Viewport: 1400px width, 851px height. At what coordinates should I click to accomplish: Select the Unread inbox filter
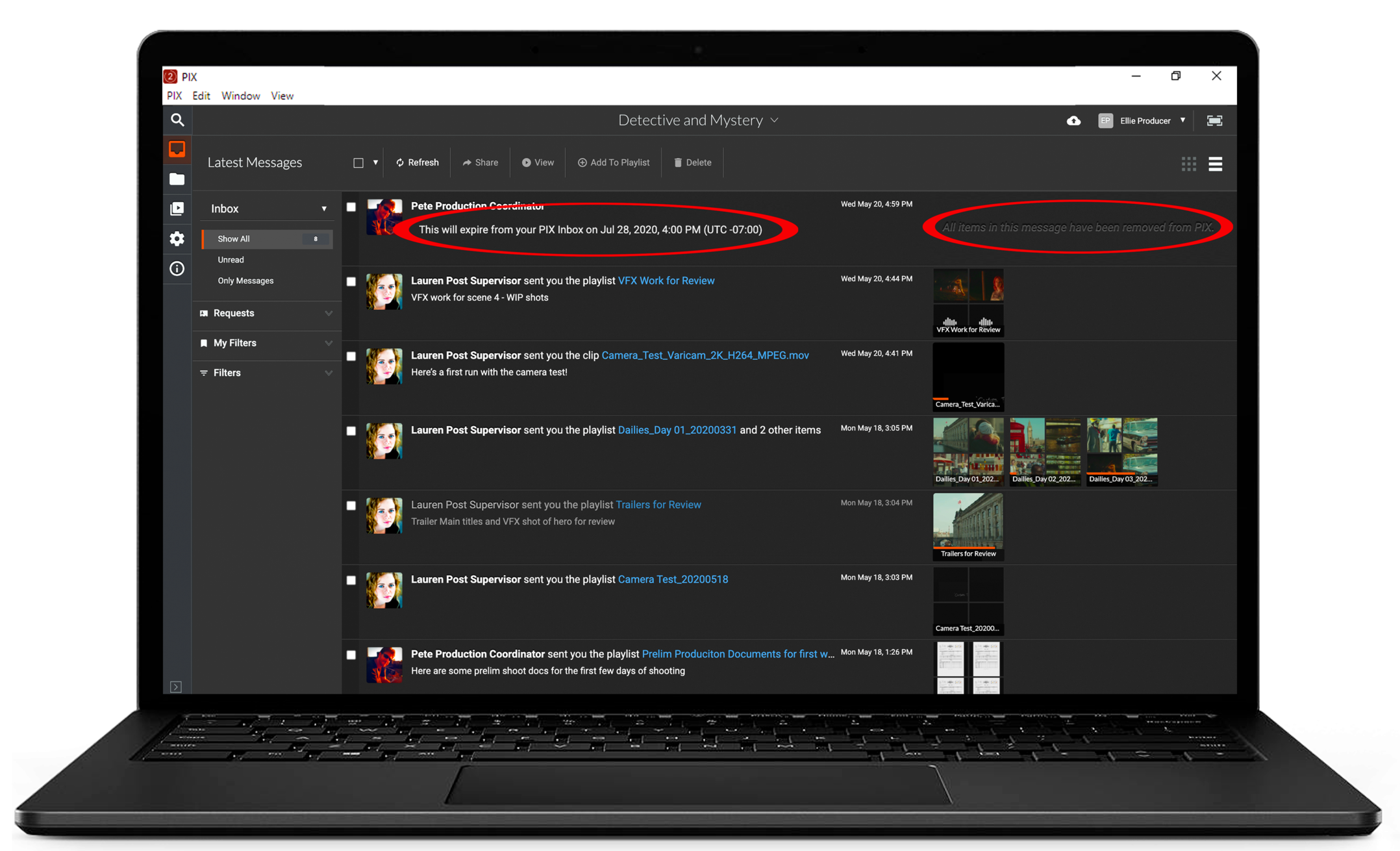click(231, 260)
